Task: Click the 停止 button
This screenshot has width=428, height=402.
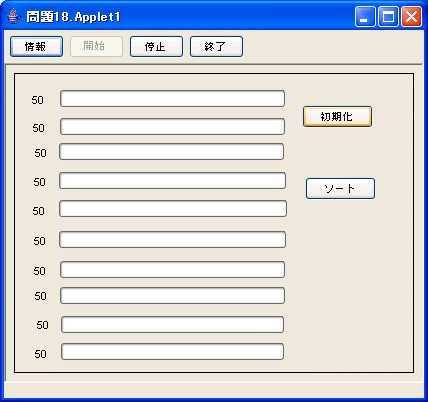Action: tap(156, 47)
